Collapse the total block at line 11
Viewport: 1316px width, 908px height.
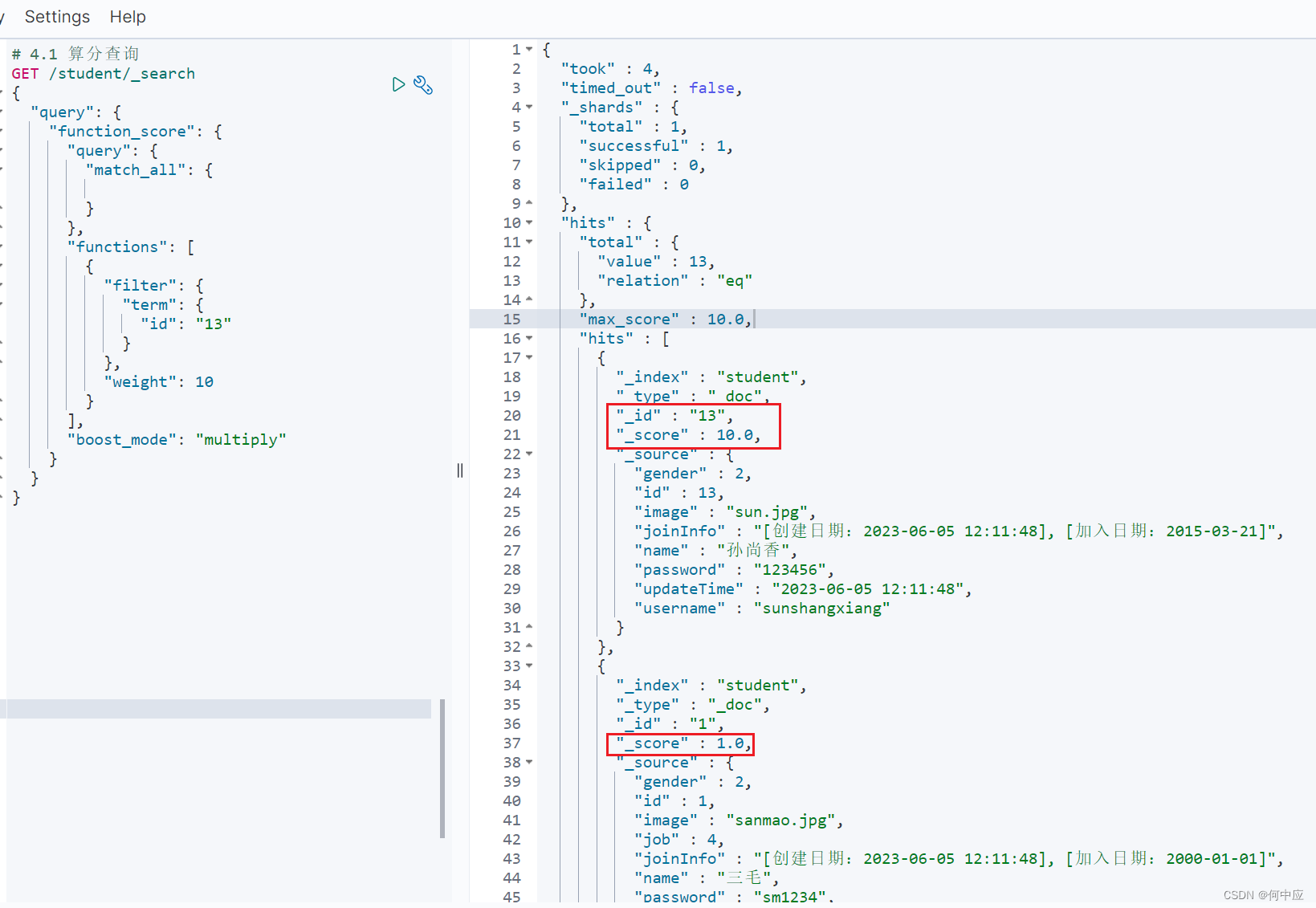529,242
